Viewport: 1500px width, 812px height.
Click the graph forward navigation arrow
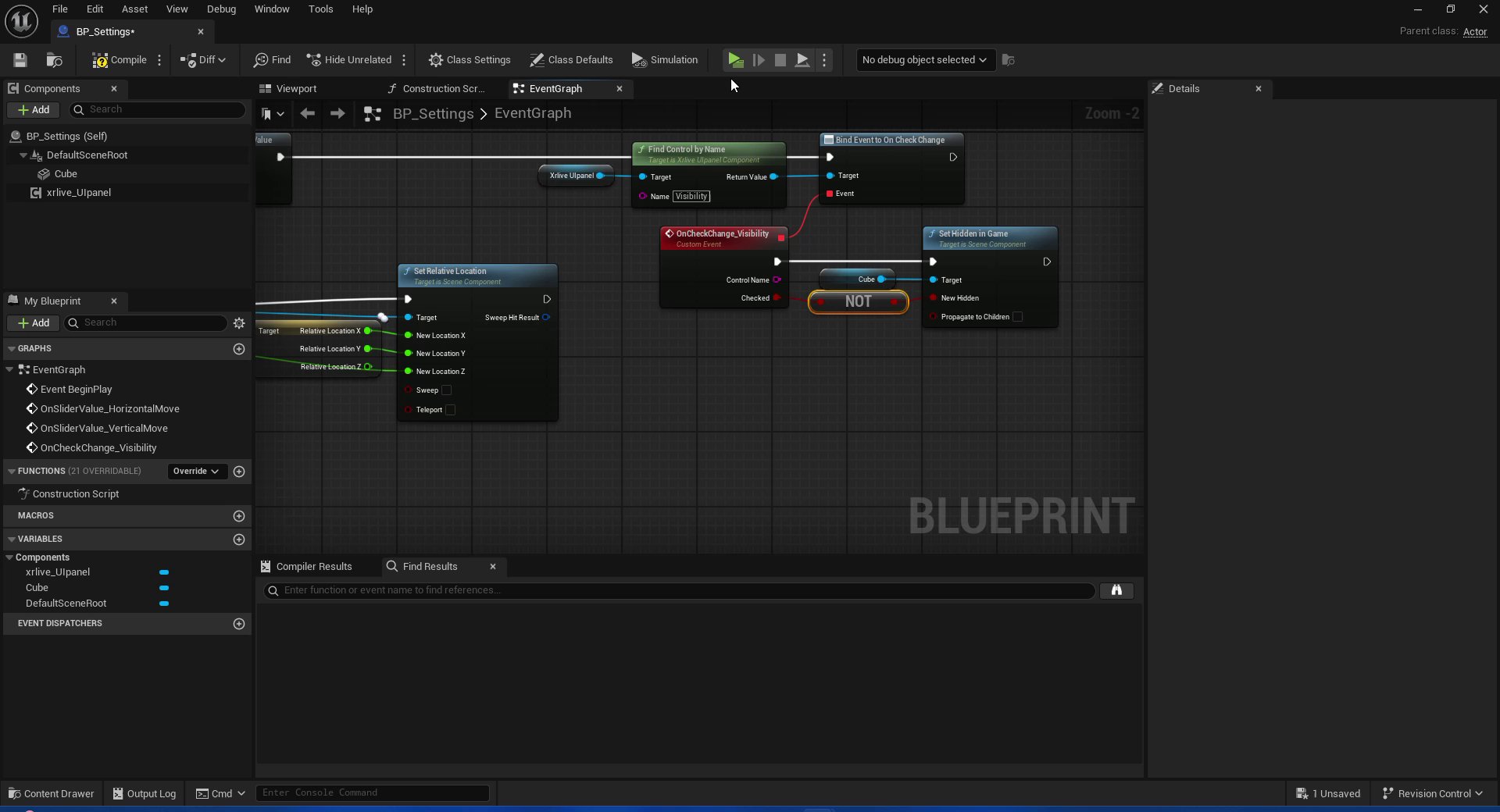(337, 114)
